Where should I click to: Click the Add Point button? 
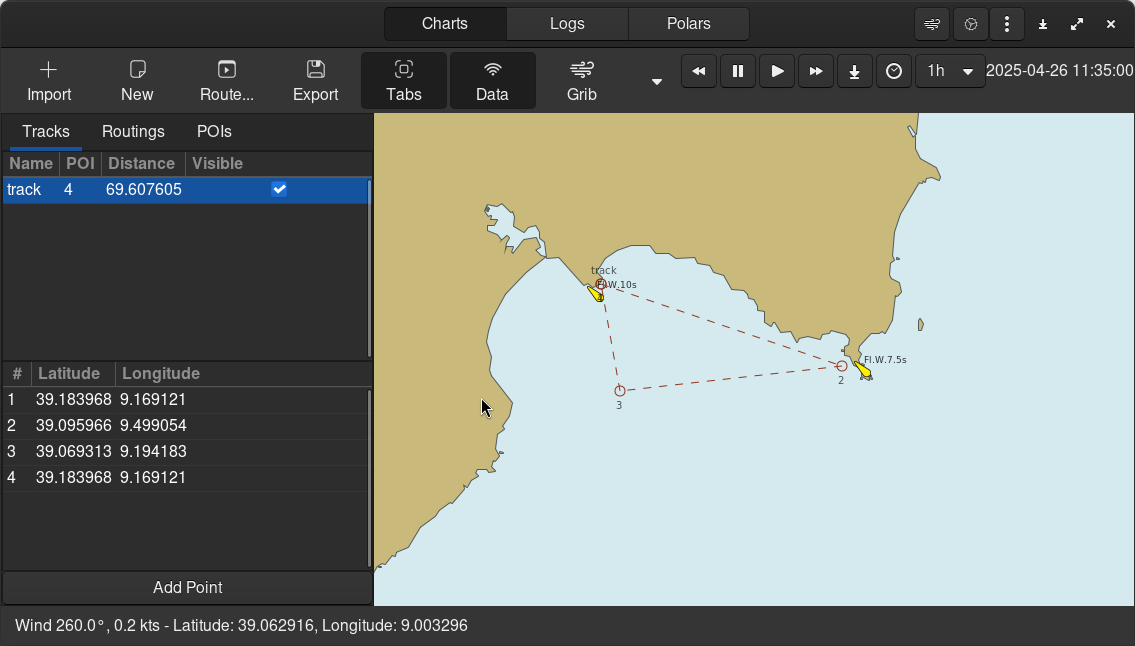(187, 587)
